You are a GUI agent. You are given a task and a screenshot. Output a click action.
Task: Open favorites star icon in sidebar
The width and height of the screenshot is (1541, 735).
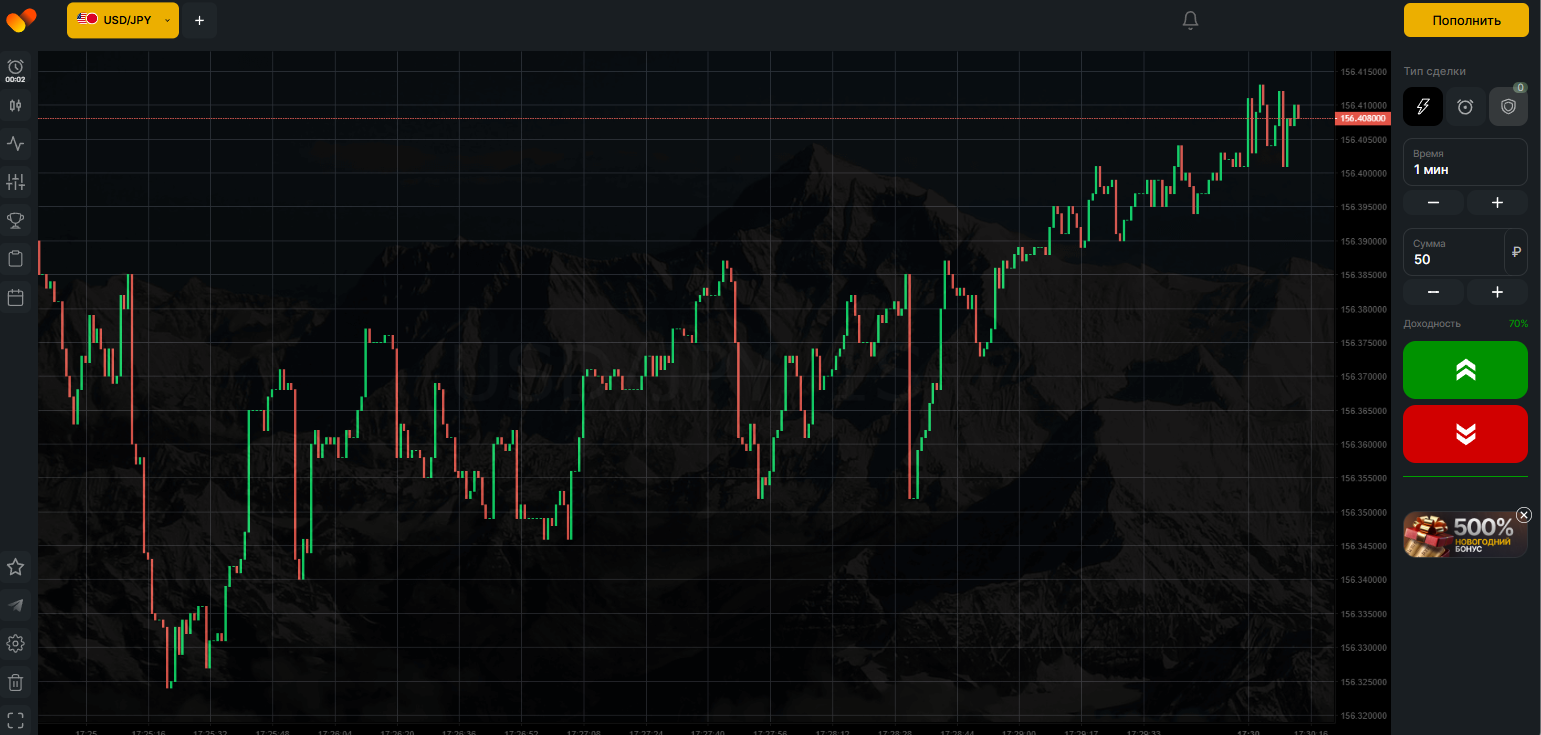15,567
